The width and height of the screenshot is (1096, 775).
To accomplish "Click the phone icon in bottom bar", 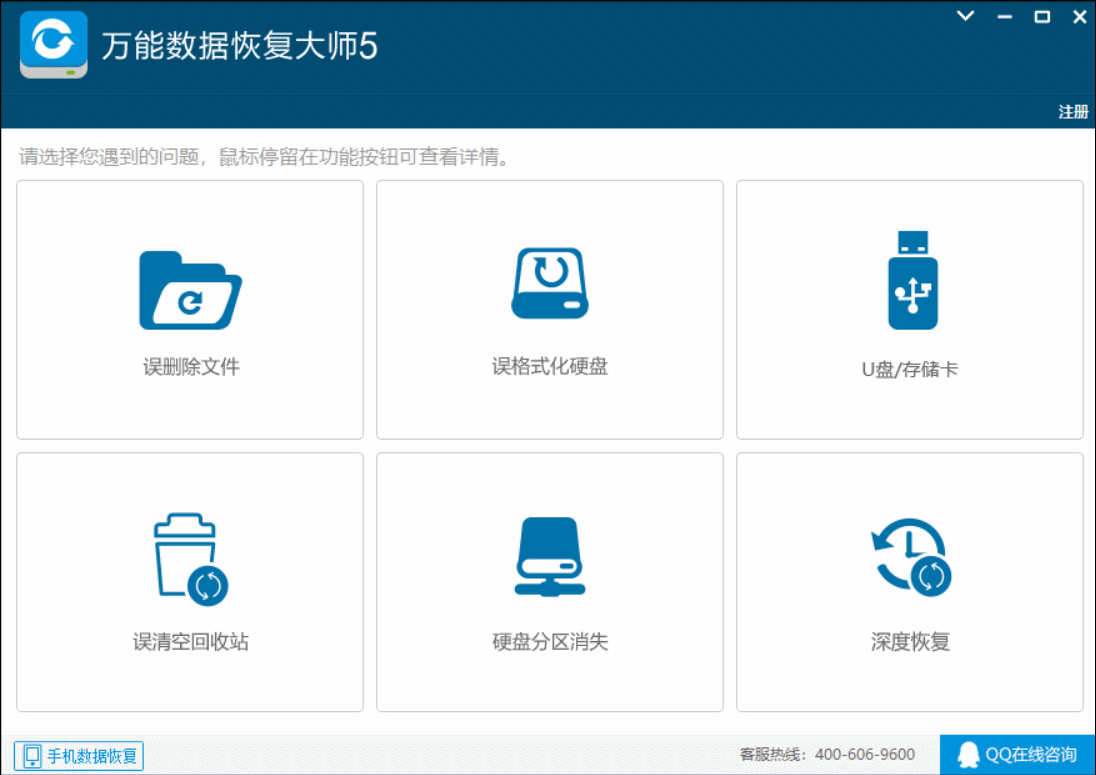I will (x=32, y=755).
